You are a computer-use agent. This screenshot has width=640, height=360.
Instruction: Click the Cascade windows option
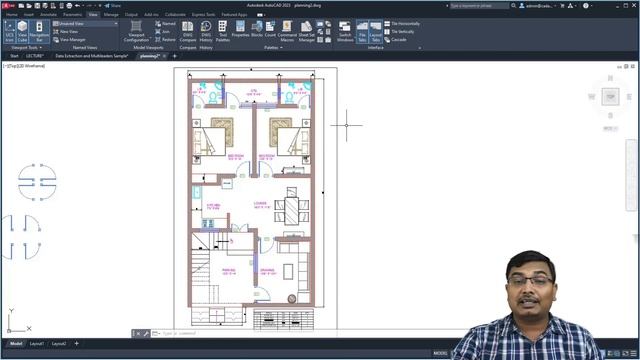point(396,40)
